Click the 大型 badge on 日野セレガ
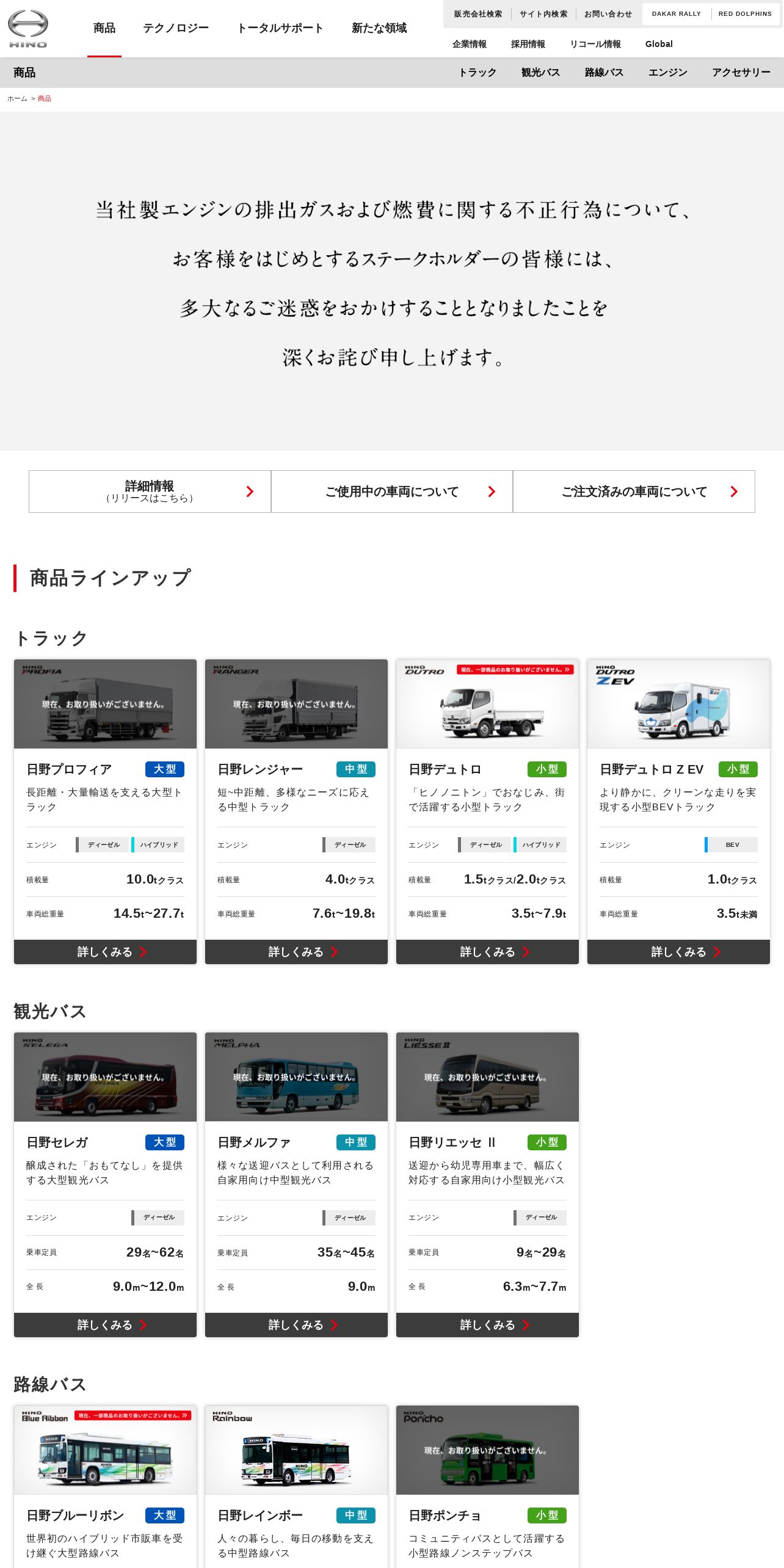784x1568 pixels. tap(165, 1142)
